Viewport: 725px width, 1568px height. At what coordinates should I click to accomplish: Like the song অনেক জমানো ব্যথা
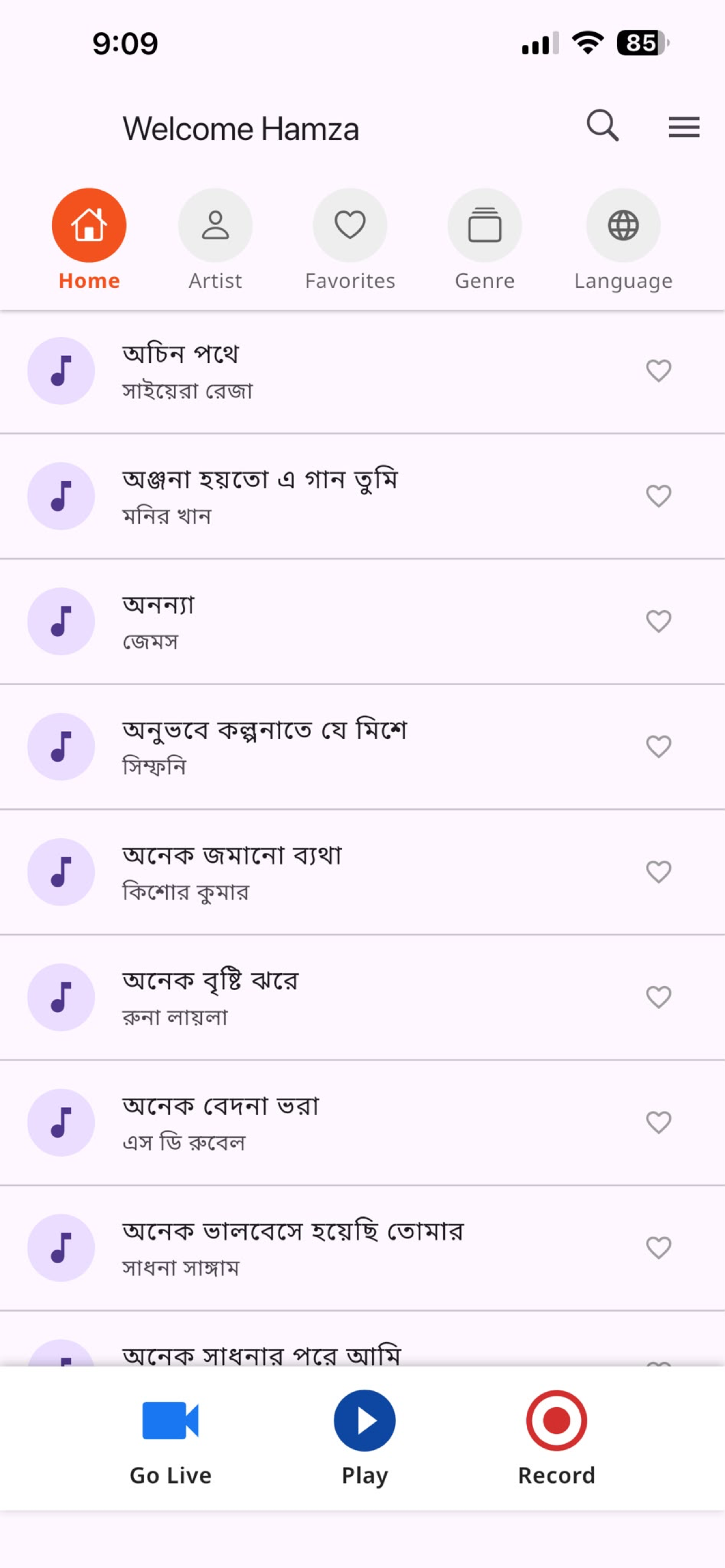click(x=658, y=872)
